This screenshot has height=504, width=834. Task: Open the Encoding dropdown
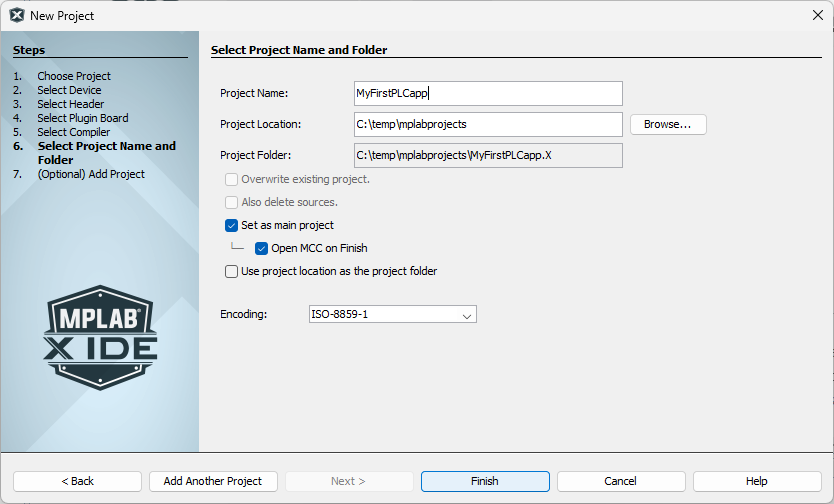(393, 315)
